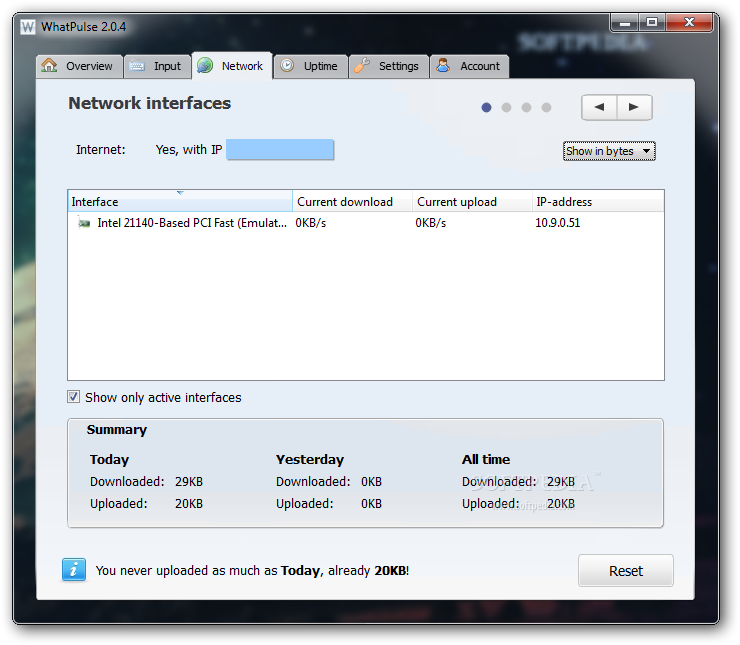
Task: Select the Network tab label
Action: pyautogui.click(x=242, y=66)
